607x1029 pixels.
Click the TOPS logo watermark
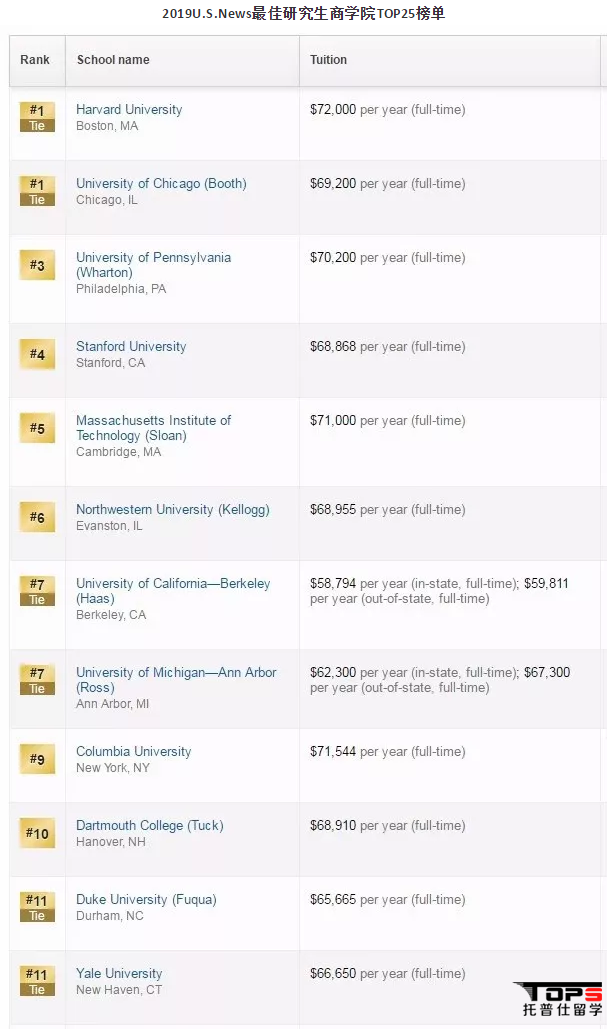click(560, 998)
